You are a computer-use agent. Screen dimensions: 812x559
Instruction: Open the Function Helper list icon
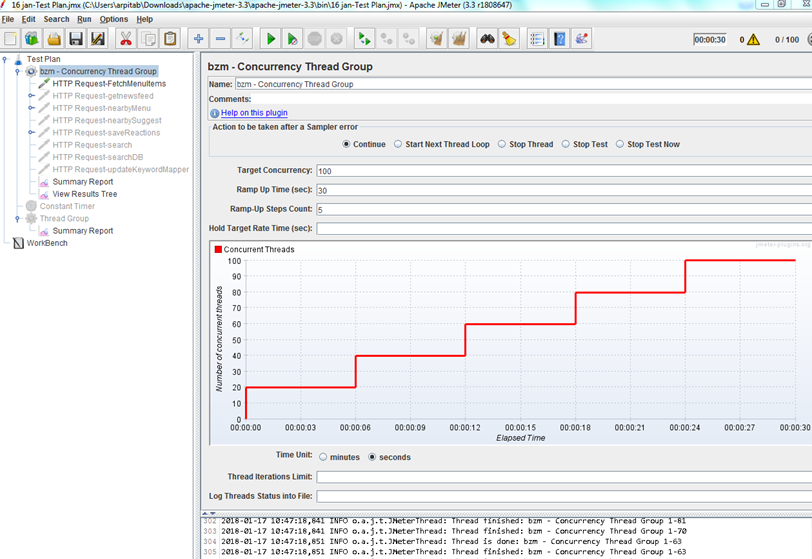pyautogui.click(x=537, y=39)
